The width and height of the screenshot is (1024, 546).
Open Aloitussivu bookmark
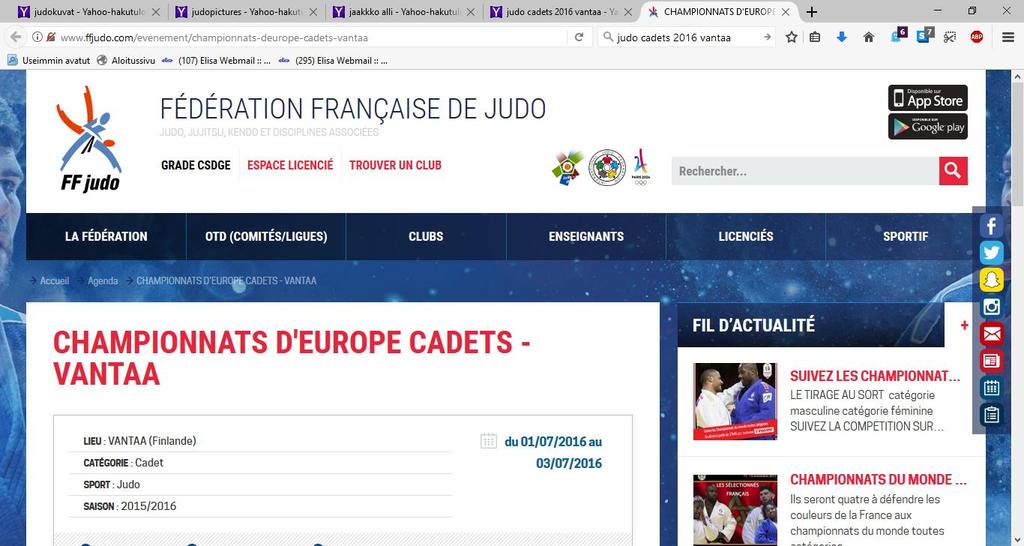pyautogui.click(x=126, y=61)
